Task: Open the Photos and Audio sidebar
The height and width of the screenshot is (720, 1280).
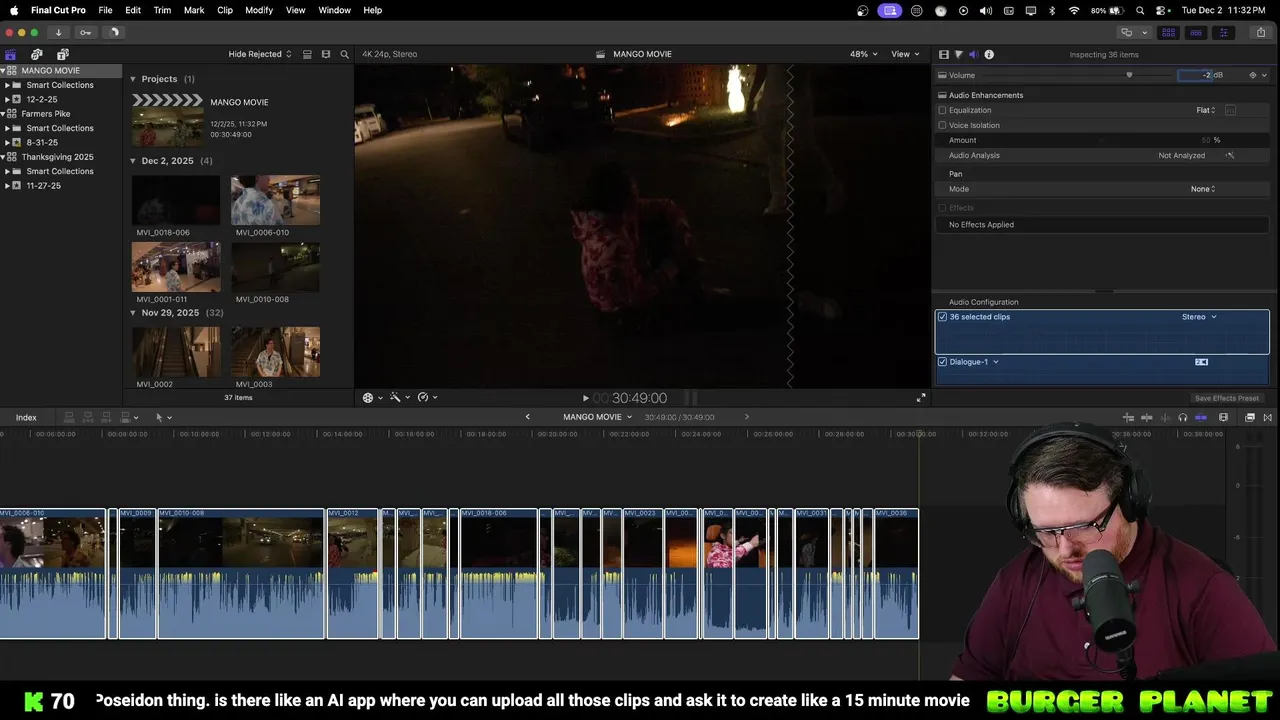Action: tap(37, 54)
